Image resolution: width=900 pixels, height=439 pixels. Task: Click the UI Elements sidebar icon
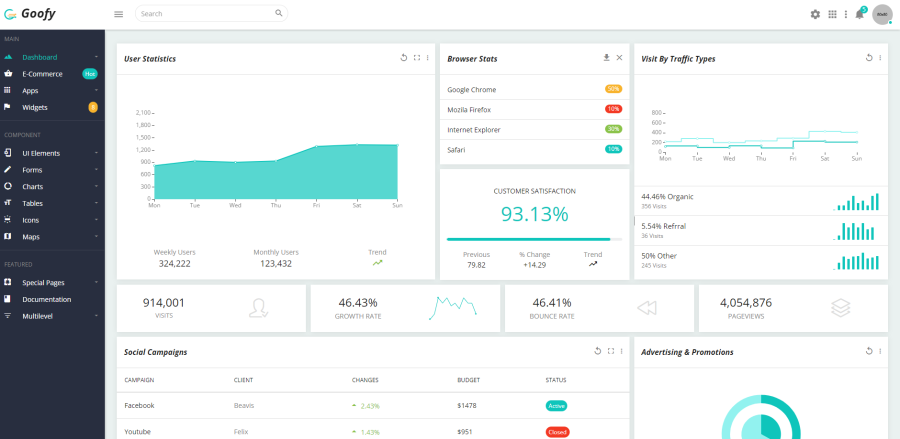point(7,153)
